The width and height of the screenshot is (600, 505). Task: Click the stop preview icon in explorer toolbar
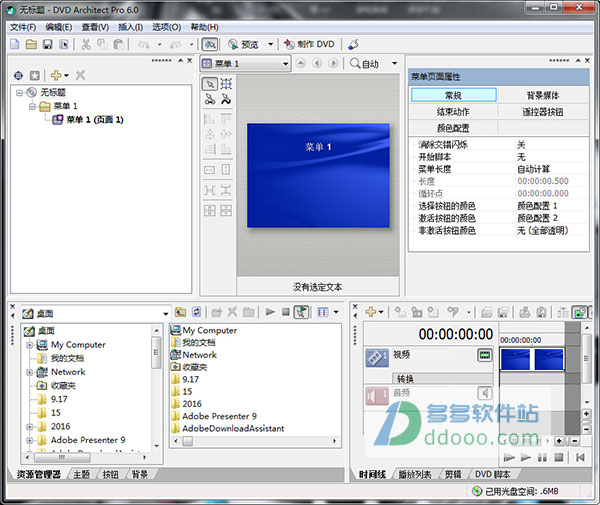coord(285,312)
